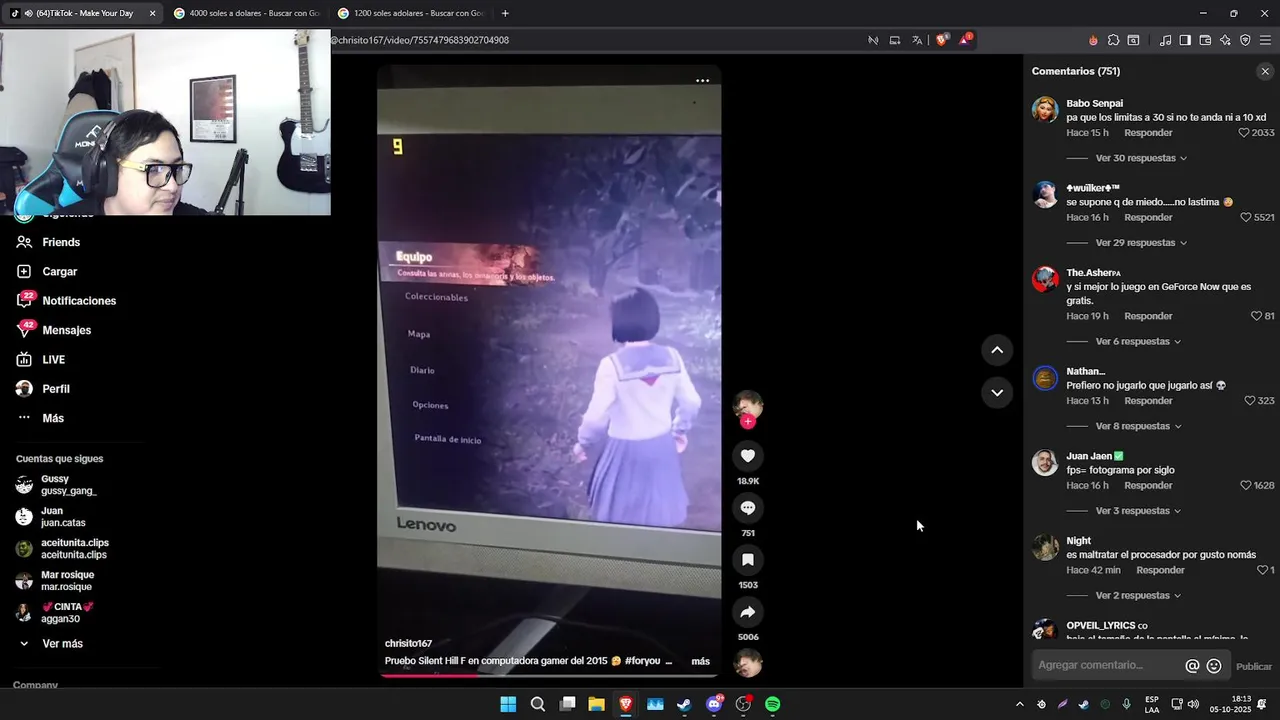
Task: Go to previous video arrow
Action: 997,350
